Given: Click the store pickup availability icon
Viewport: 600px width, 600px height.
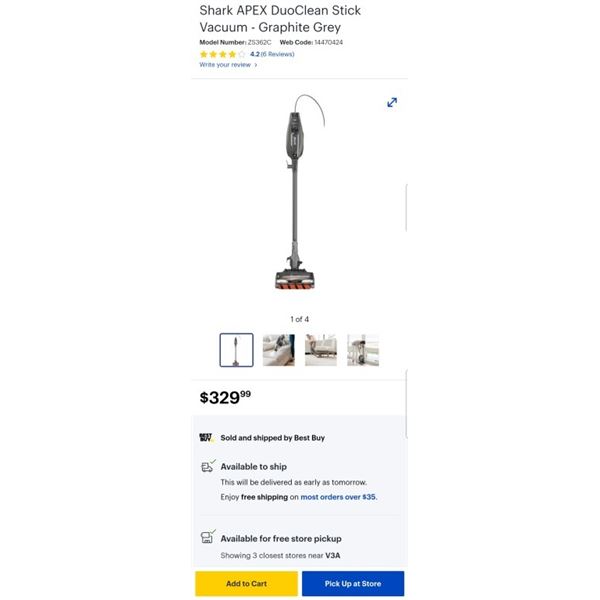Looking at the screenshot, I should [208, 536].
